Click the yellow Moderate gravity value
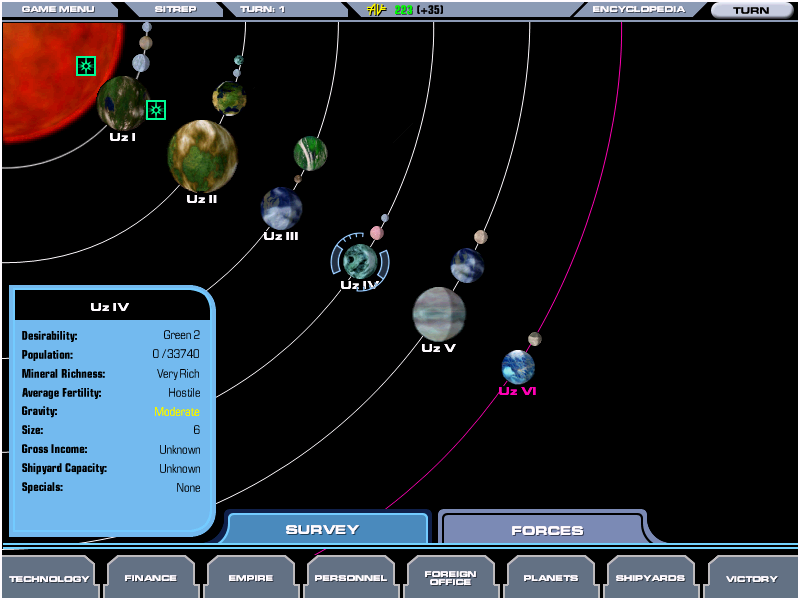Viewport: 800px width, 600px height. click(177, 412)
